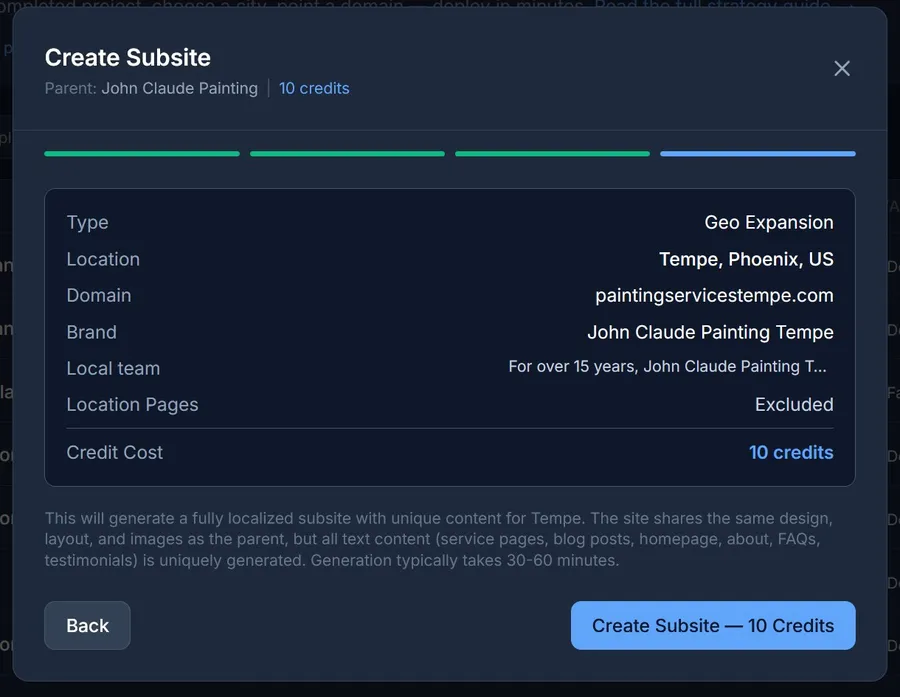
Task: Click the Excluded Location Pages value
Action: coord(794,404)
